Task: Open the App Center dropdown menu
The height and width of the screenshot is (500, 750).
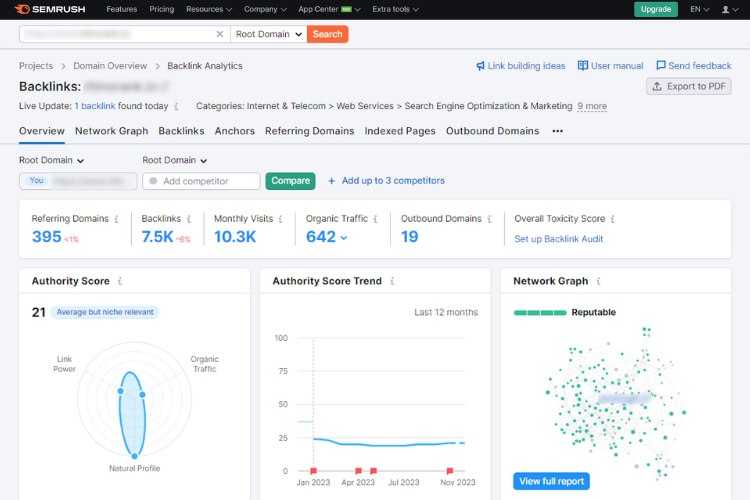Action: pyautogui.click(x=329, y=9)
